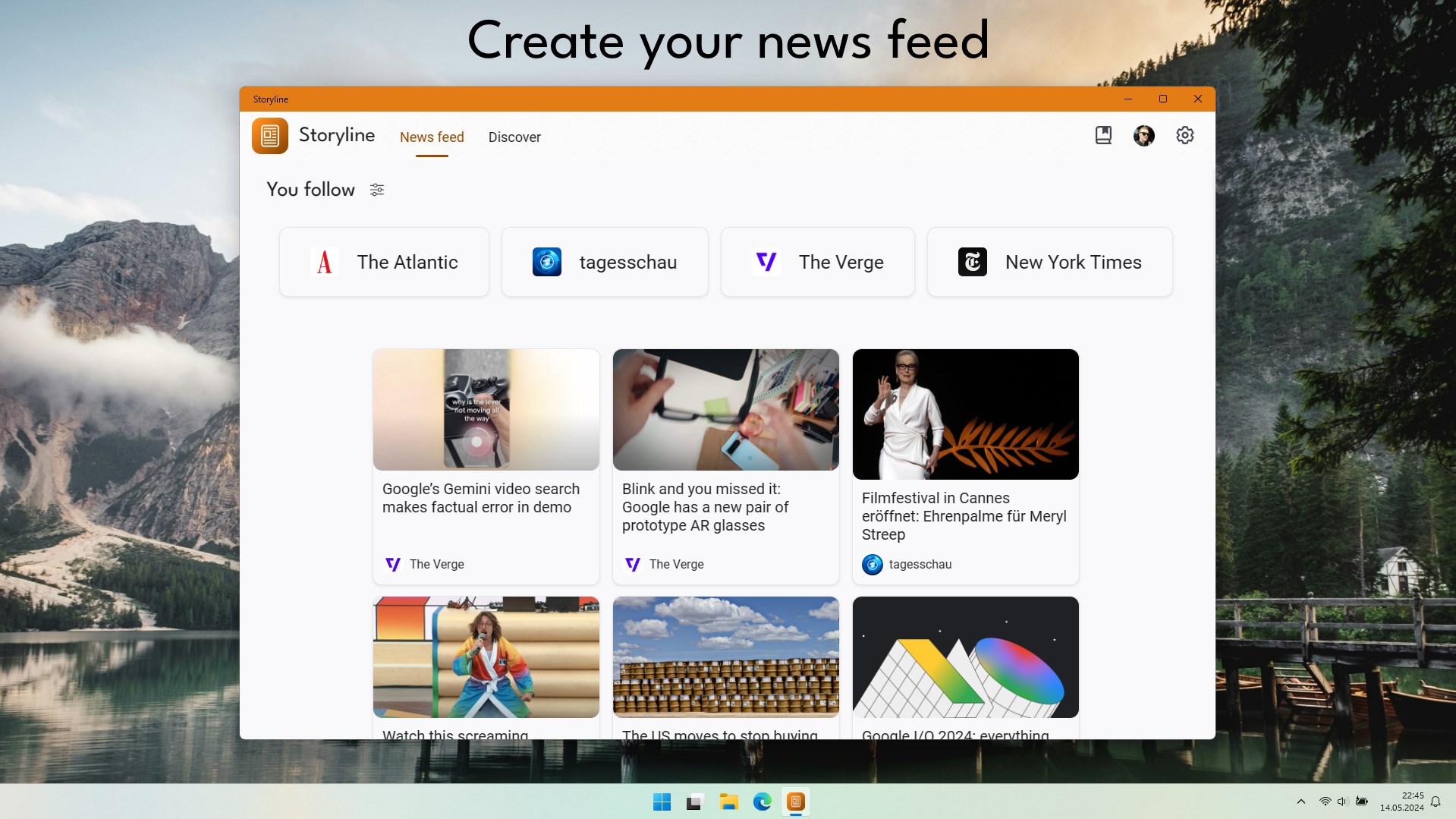
Task: Click The Verge logo under Gemini article
Action: 393,564
